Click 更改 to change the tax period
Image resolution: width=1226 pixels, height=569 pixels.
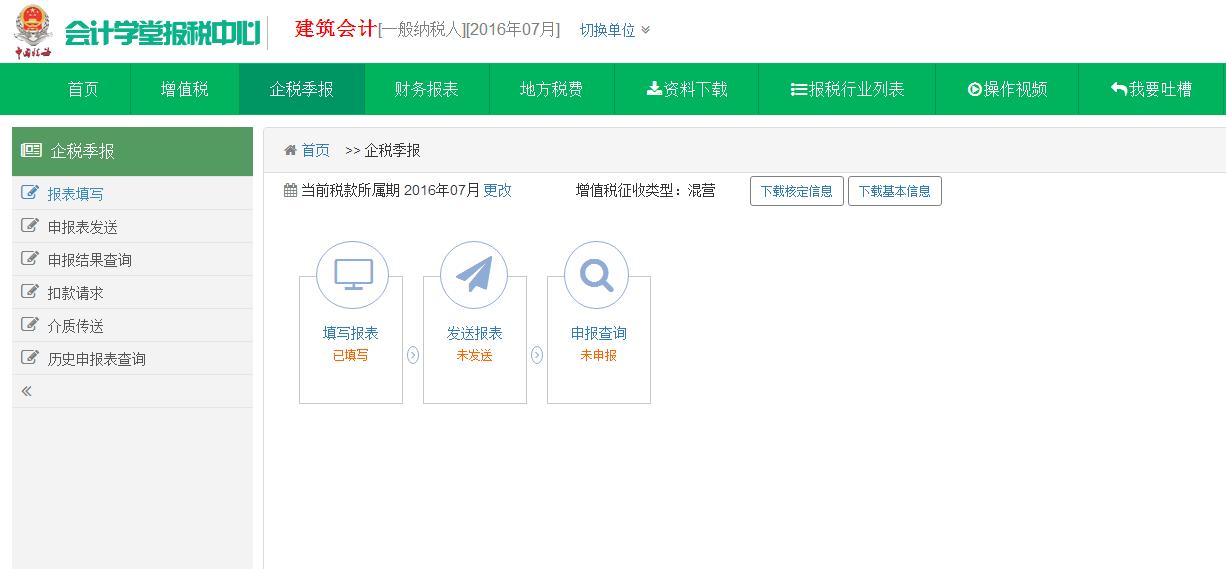tap(497, 190)
